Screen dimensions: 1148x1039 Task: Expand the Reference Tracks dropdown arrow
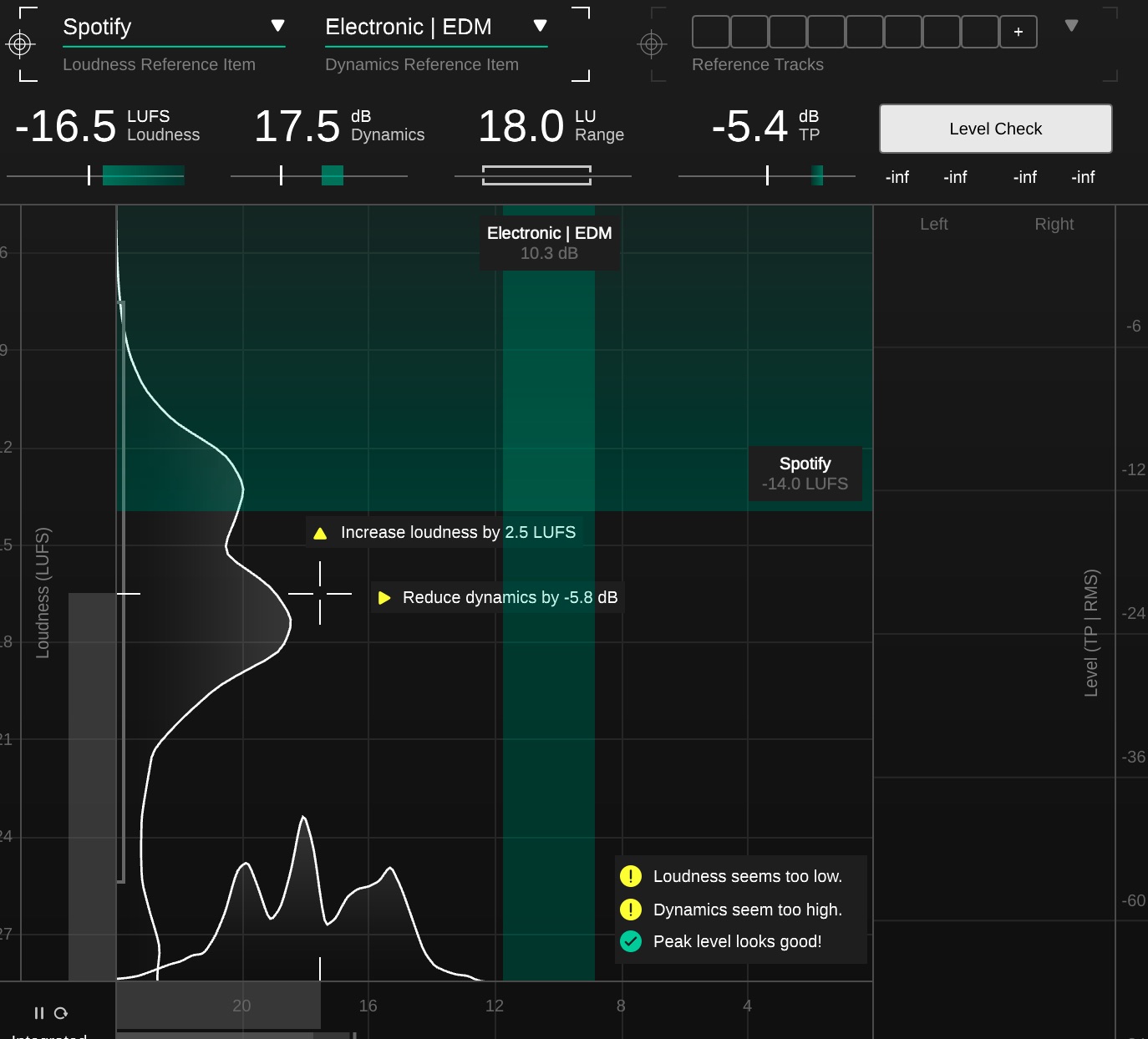(1071, 26)
